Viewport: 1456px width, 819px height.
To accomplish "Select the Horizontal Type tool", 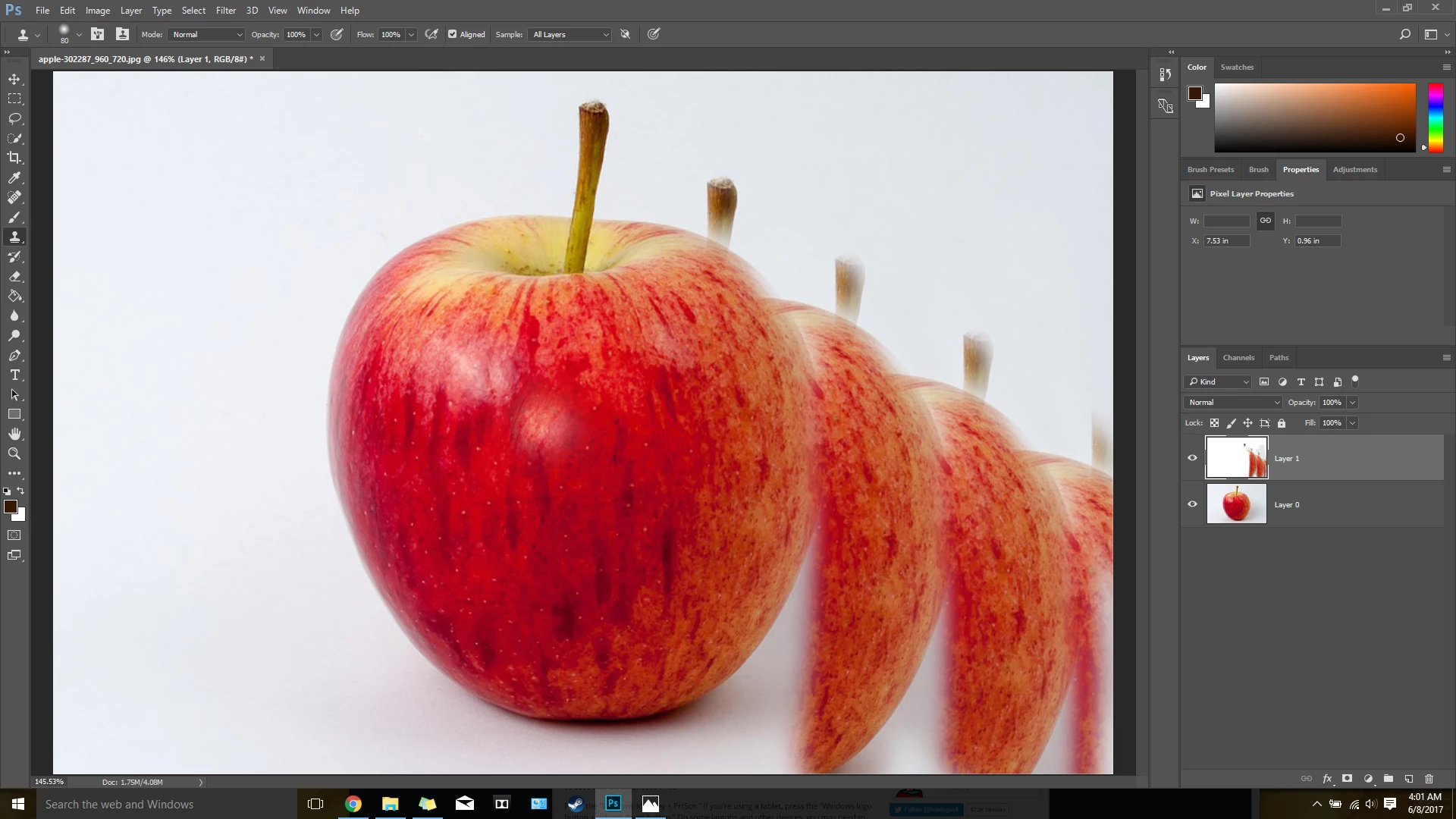I will tap(14, 375).
